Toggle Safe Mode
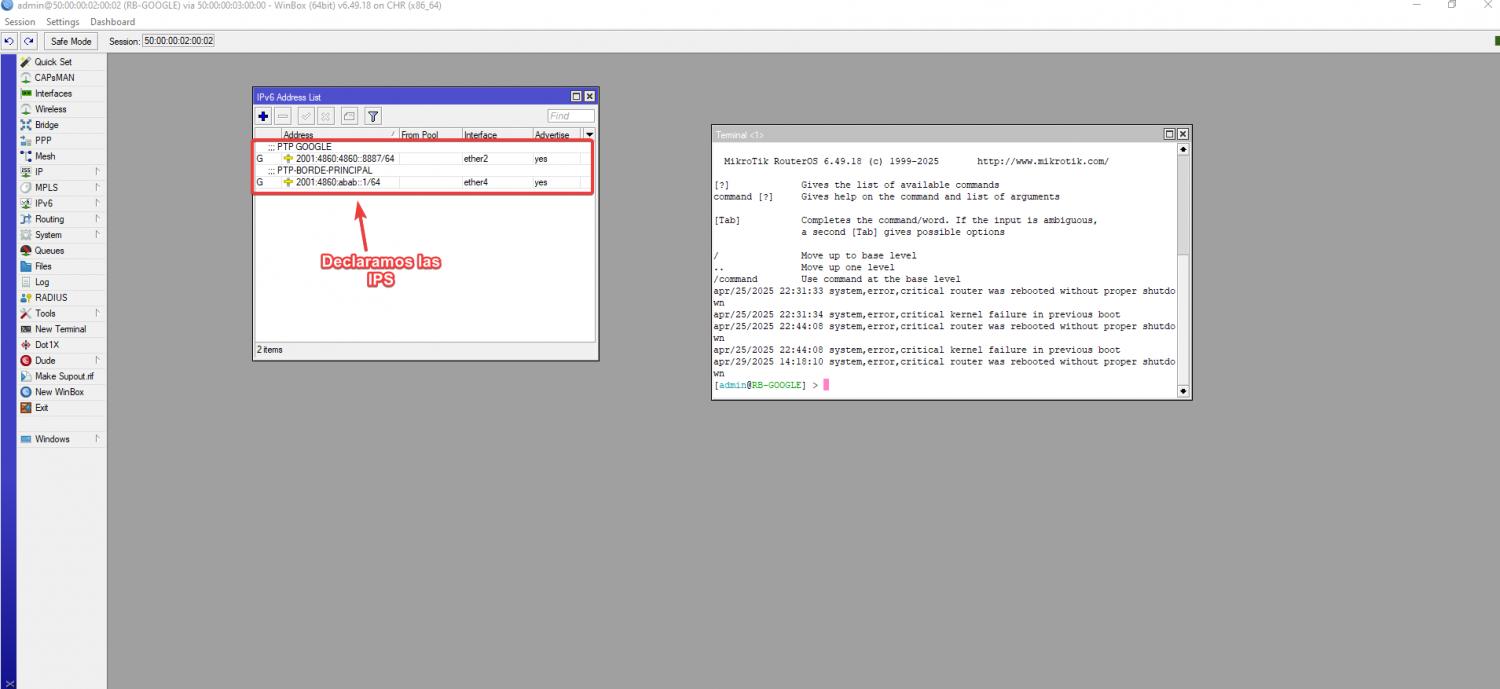The height and width of the screenshot is (689, 1500). pos(71,41)
